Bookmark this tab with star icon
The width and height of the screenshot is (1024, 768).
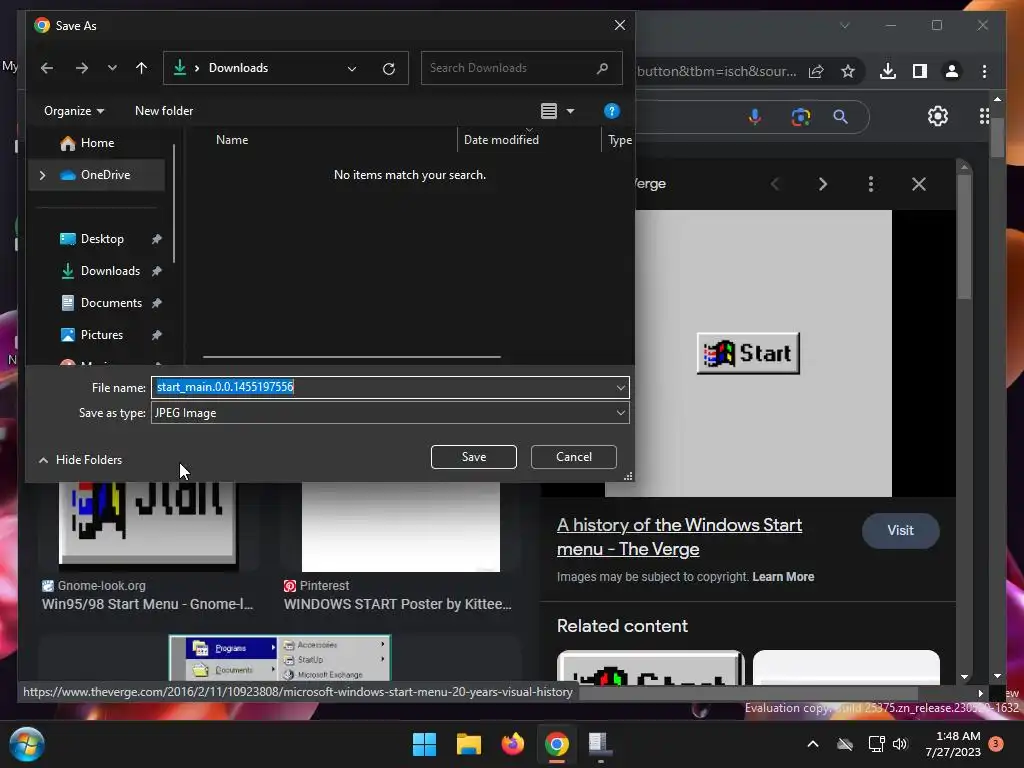pos(848,71)
